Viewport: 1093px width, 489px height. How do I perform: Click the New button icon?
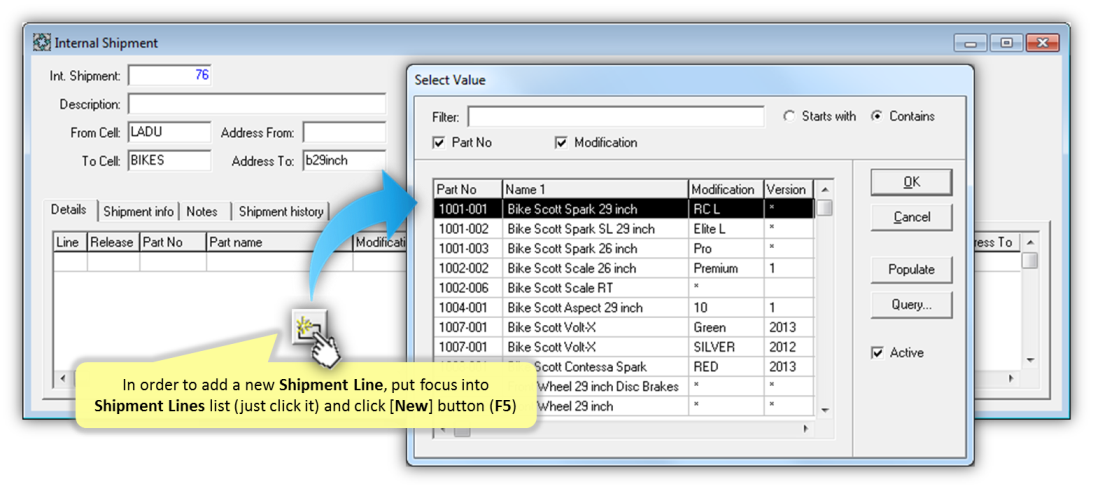309,325
